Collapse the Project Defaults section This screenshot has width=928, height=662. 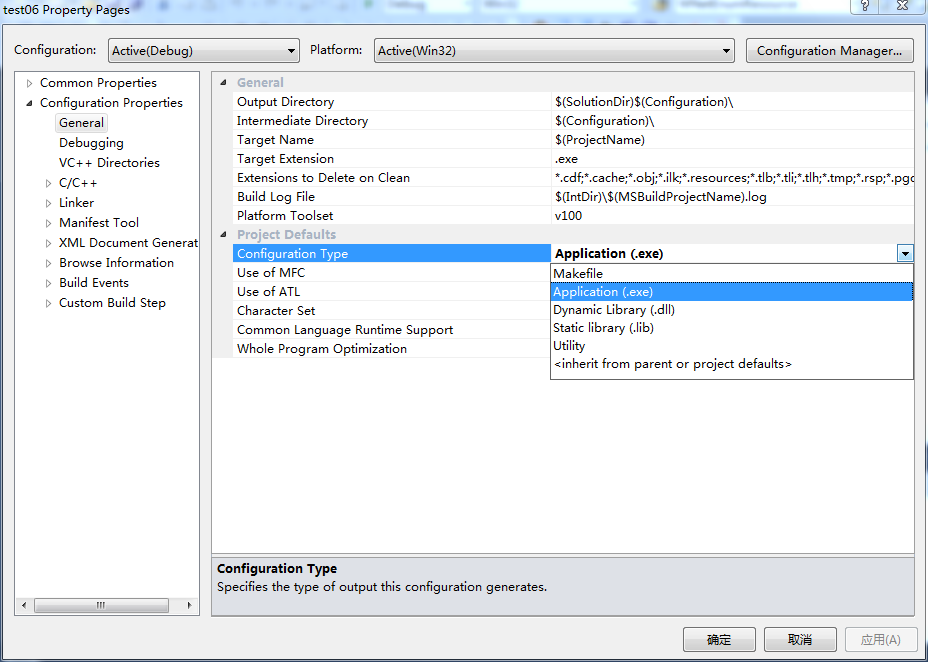pyautogui.click(x=224, y=234)
